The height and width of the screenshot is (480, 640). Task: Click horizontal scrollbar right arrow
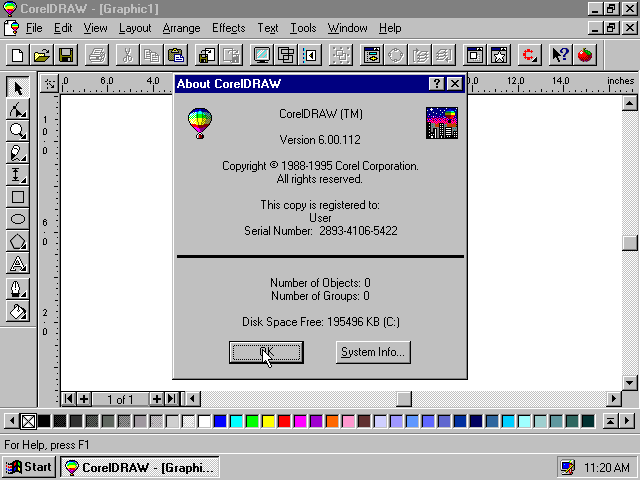(613, 399)
